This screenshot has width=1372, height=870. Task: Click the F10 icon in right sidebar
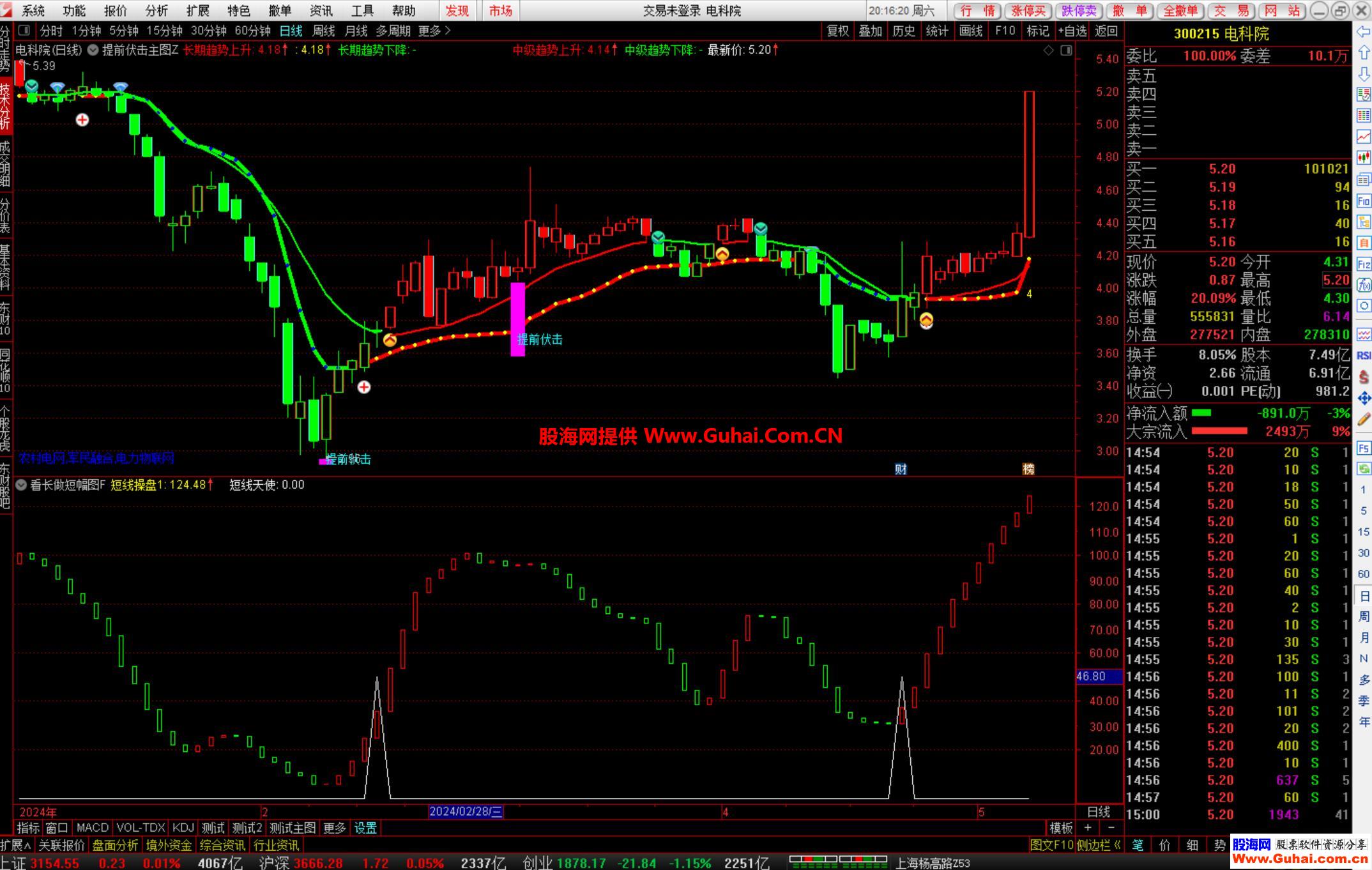click(x=1363, y=201)
